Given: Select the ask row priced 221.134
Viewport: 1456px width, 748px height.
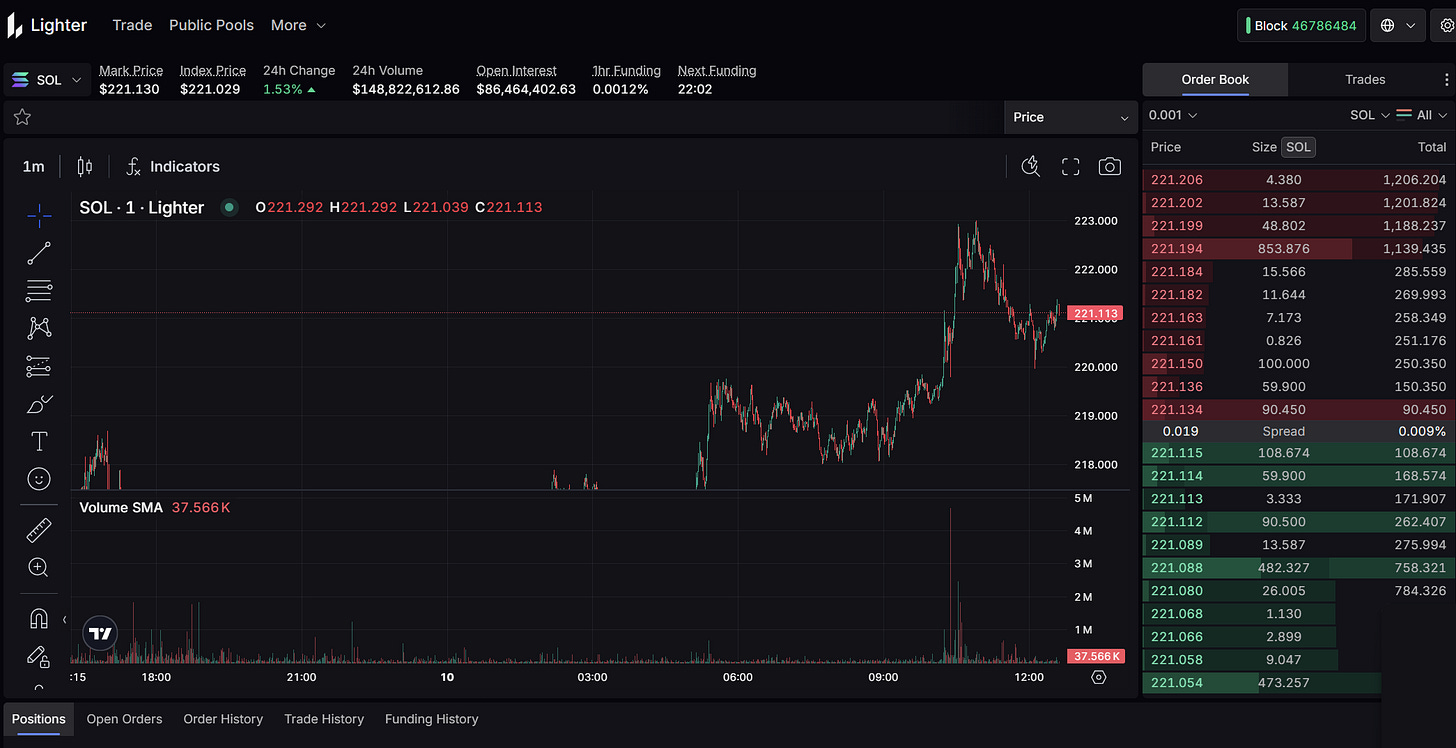Looking at the screenshot, I should (1298, 409).
